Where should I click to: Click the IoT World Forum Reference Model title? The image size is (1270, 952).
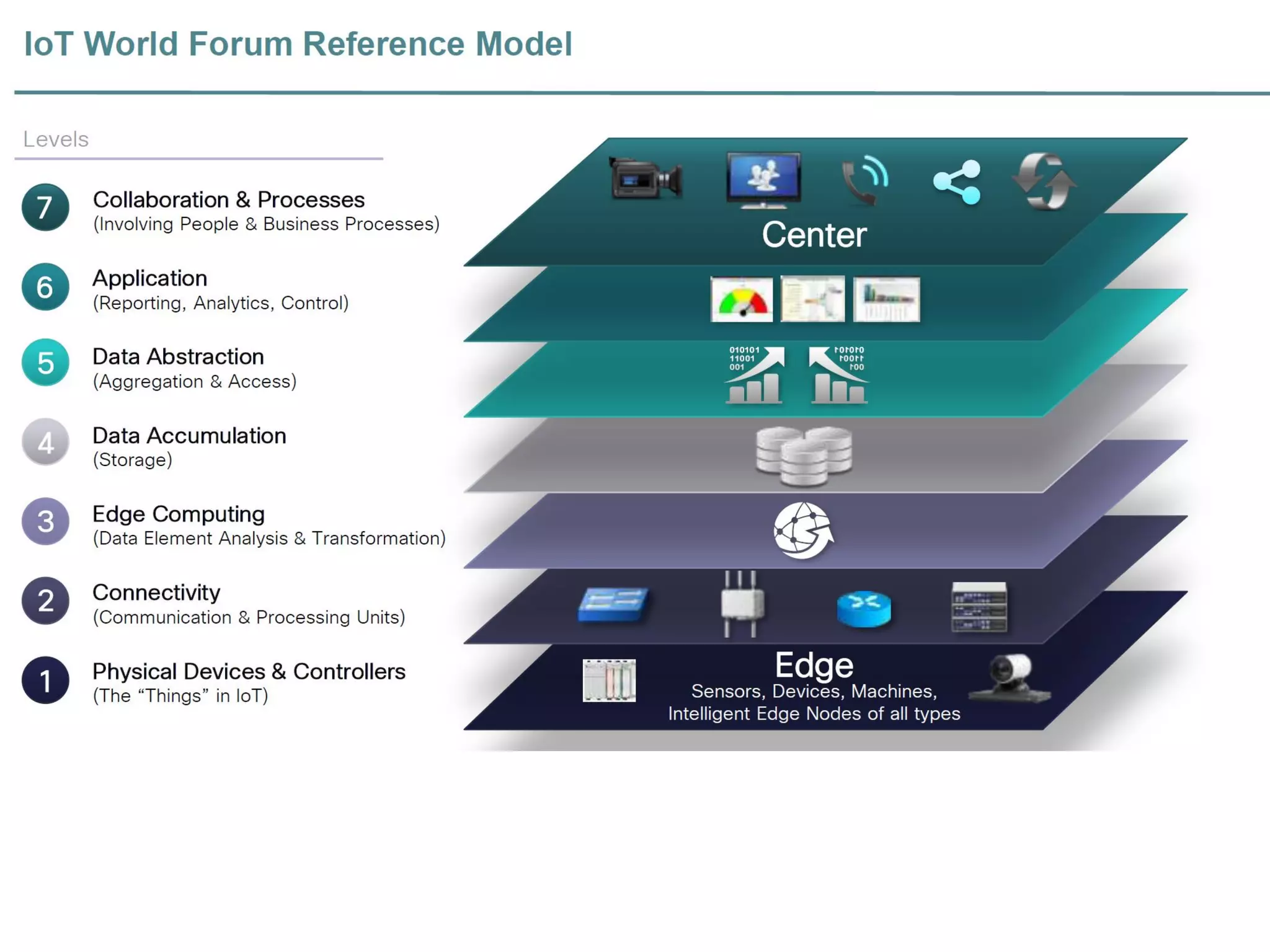[x=298, y=44]
